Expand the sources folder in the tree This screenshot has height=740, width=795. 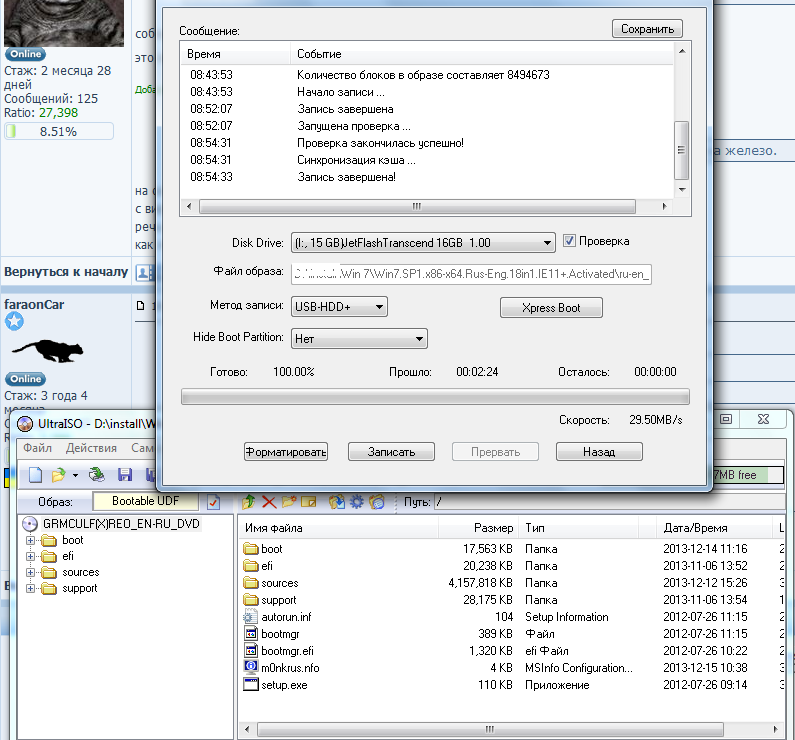pos(30,573)
